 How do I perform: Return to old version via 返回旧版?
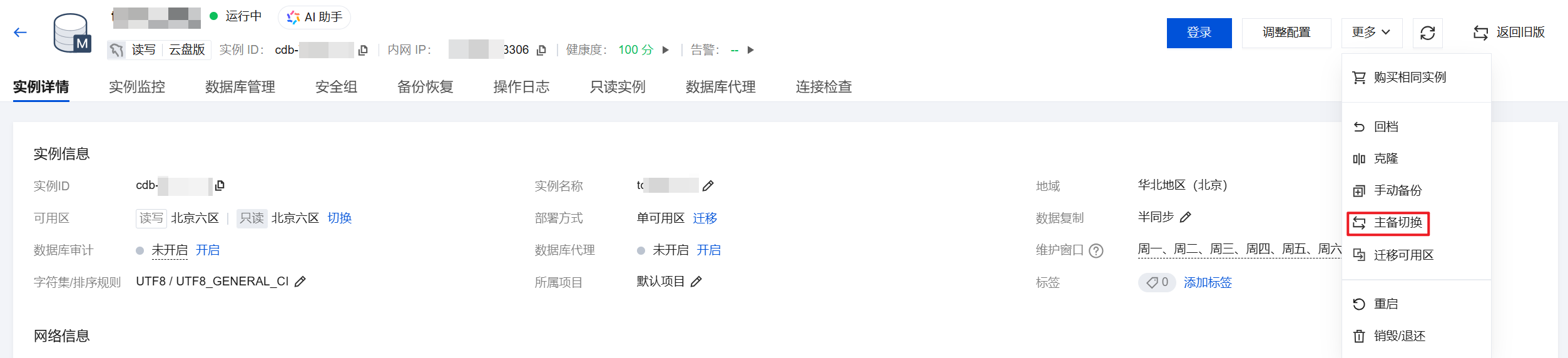1509,33
